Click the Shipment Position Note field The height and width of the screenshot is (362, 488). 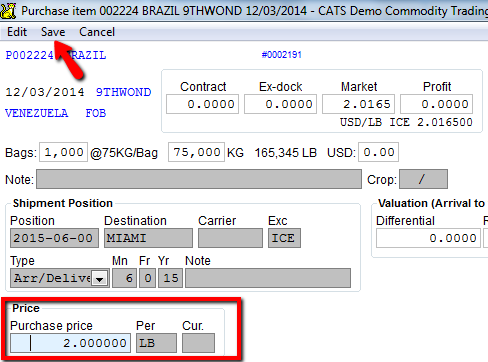click(x=268, y=278)
